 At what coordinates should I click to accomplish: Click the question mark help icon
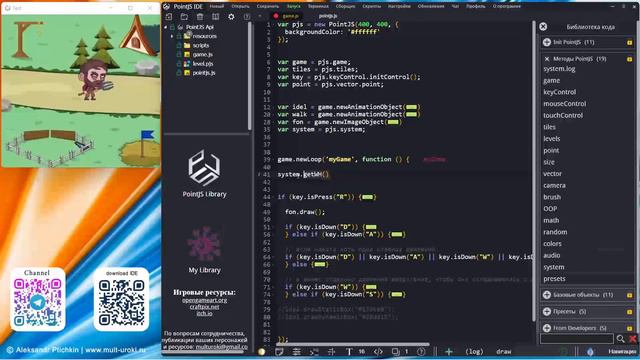point(421,351)
